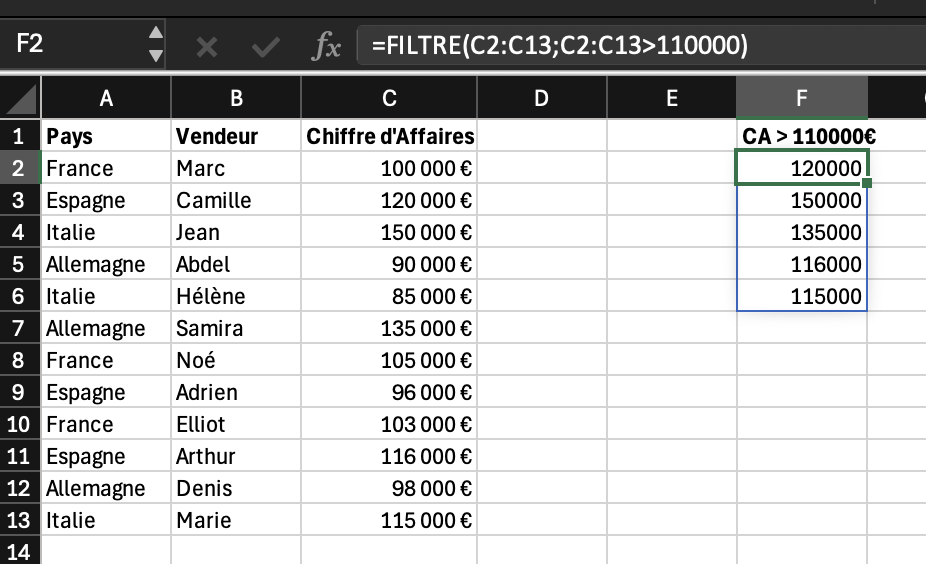926x564 pixels.
Task: Select column B header
Action: click(x=236, y=98)
